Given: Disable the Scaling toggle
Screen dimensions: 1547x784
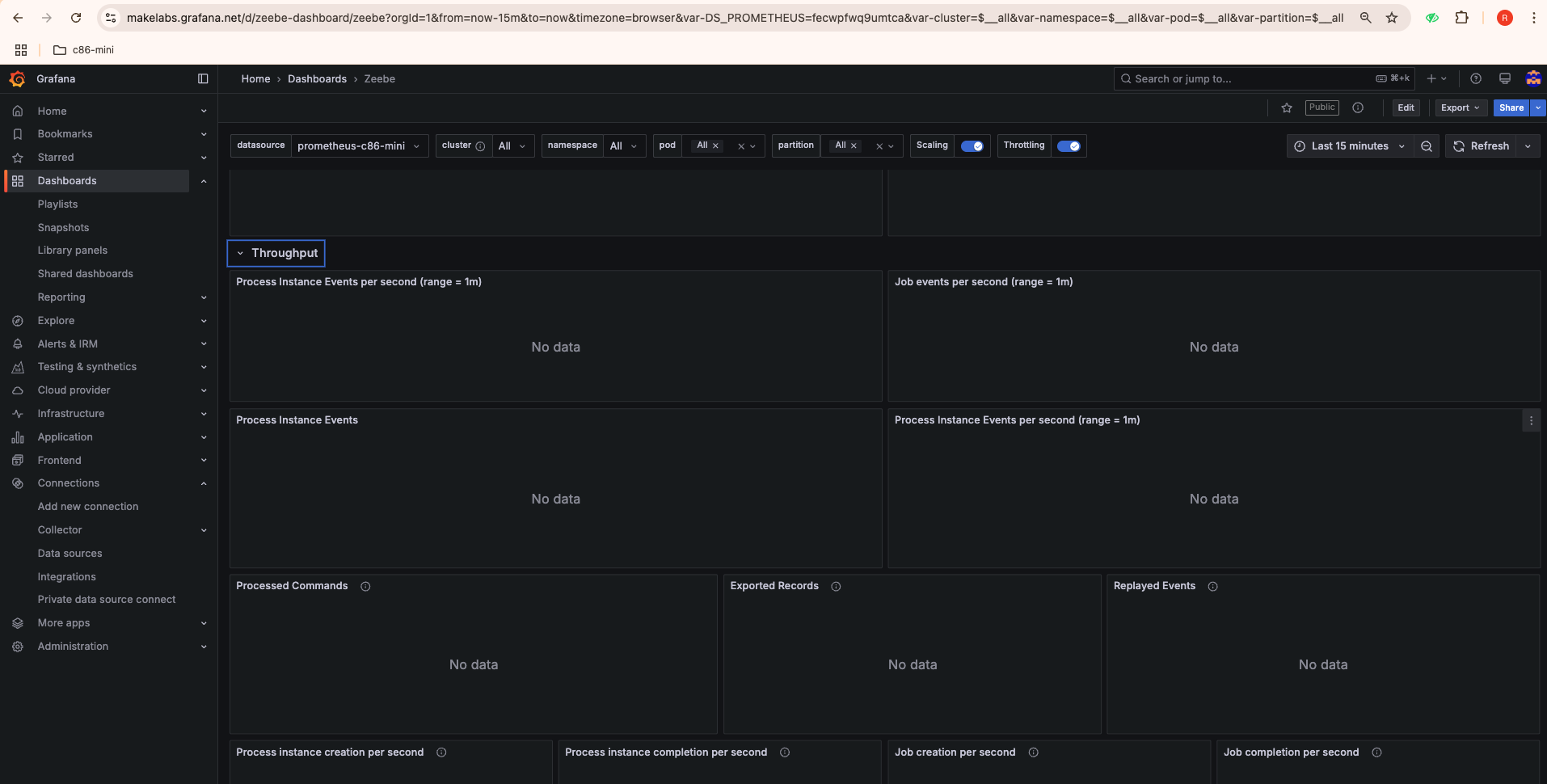Looking at the screenshot, I should [x=972, y=145].
